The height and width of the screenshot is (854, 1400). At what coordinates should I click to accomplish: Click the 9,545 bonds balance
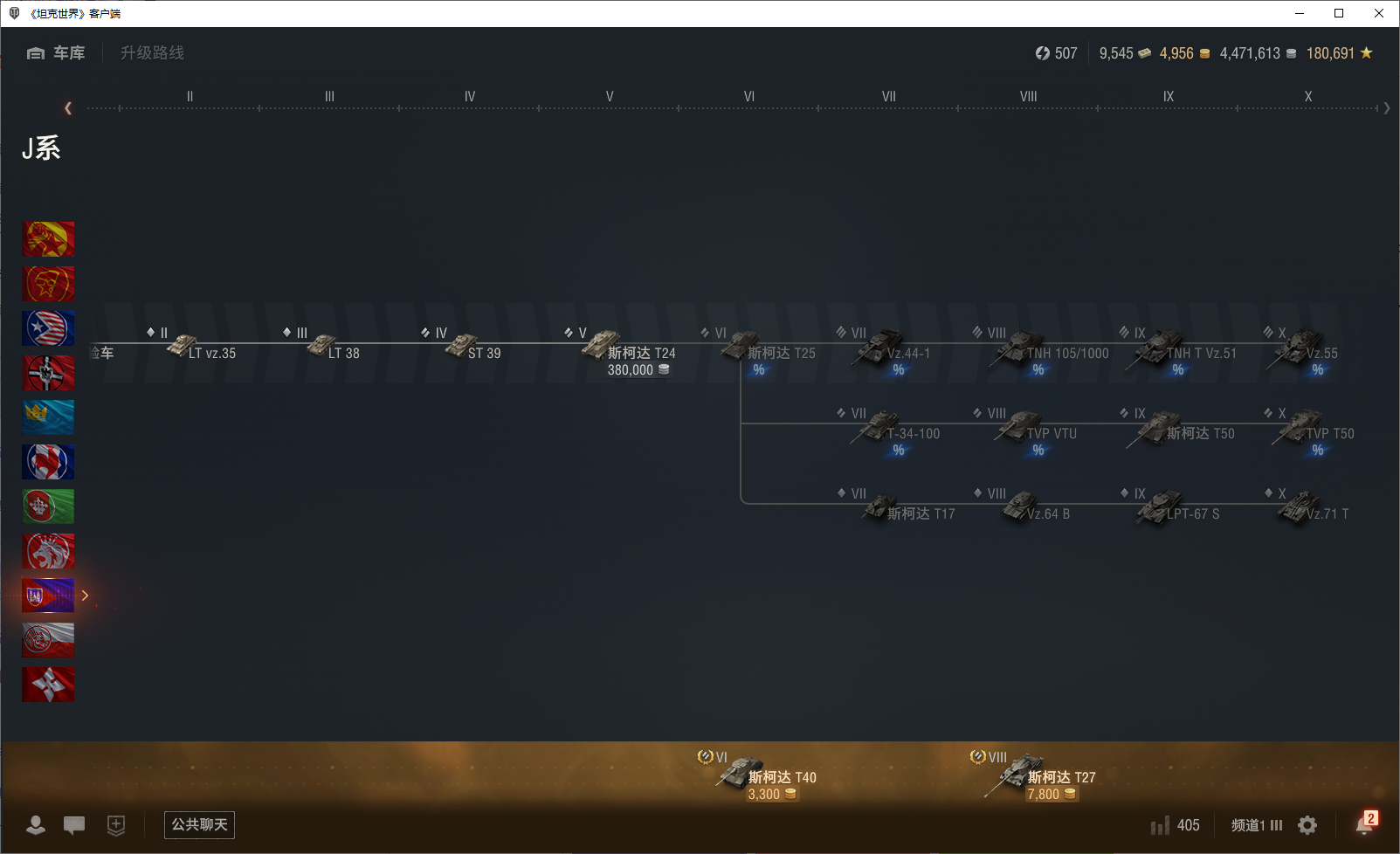tap(1125, 53)
